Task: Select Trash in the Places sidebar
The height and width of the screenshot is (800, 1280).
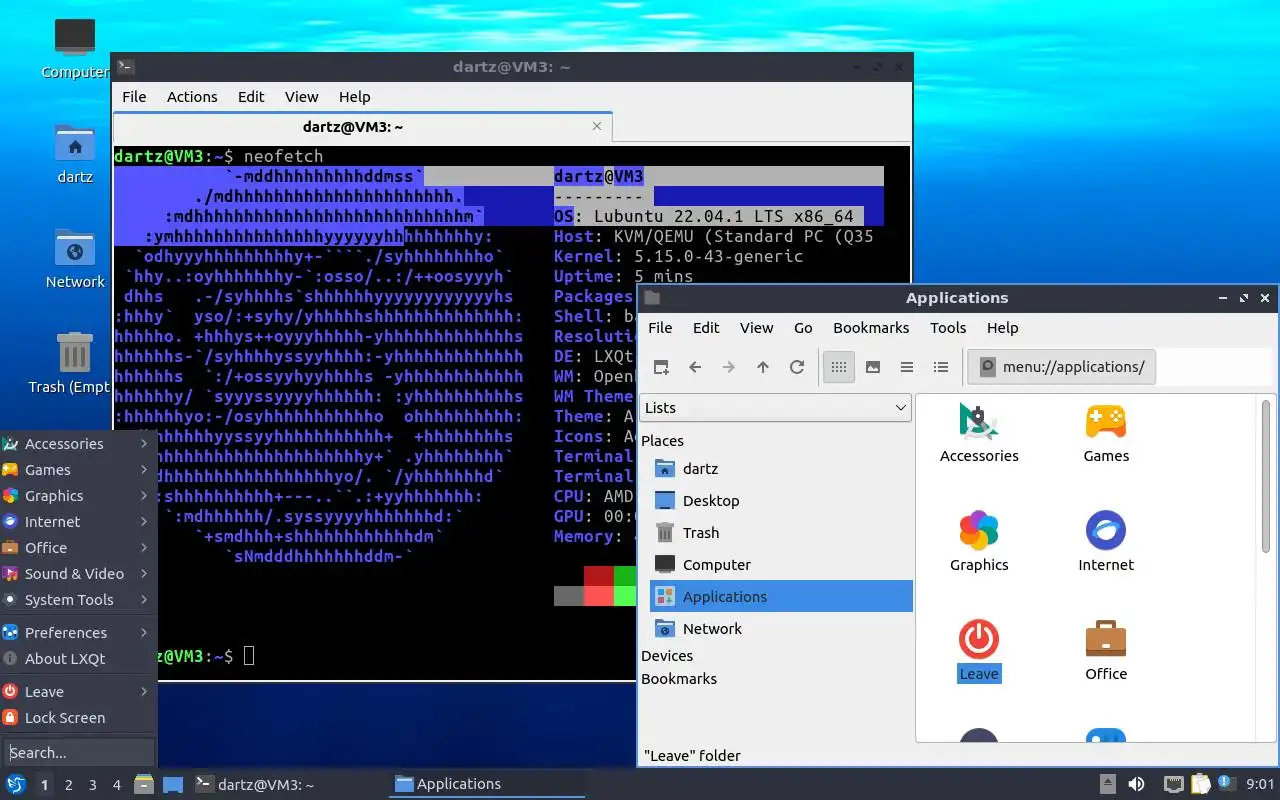Action: pyautogui.click(x=781, y=533)
